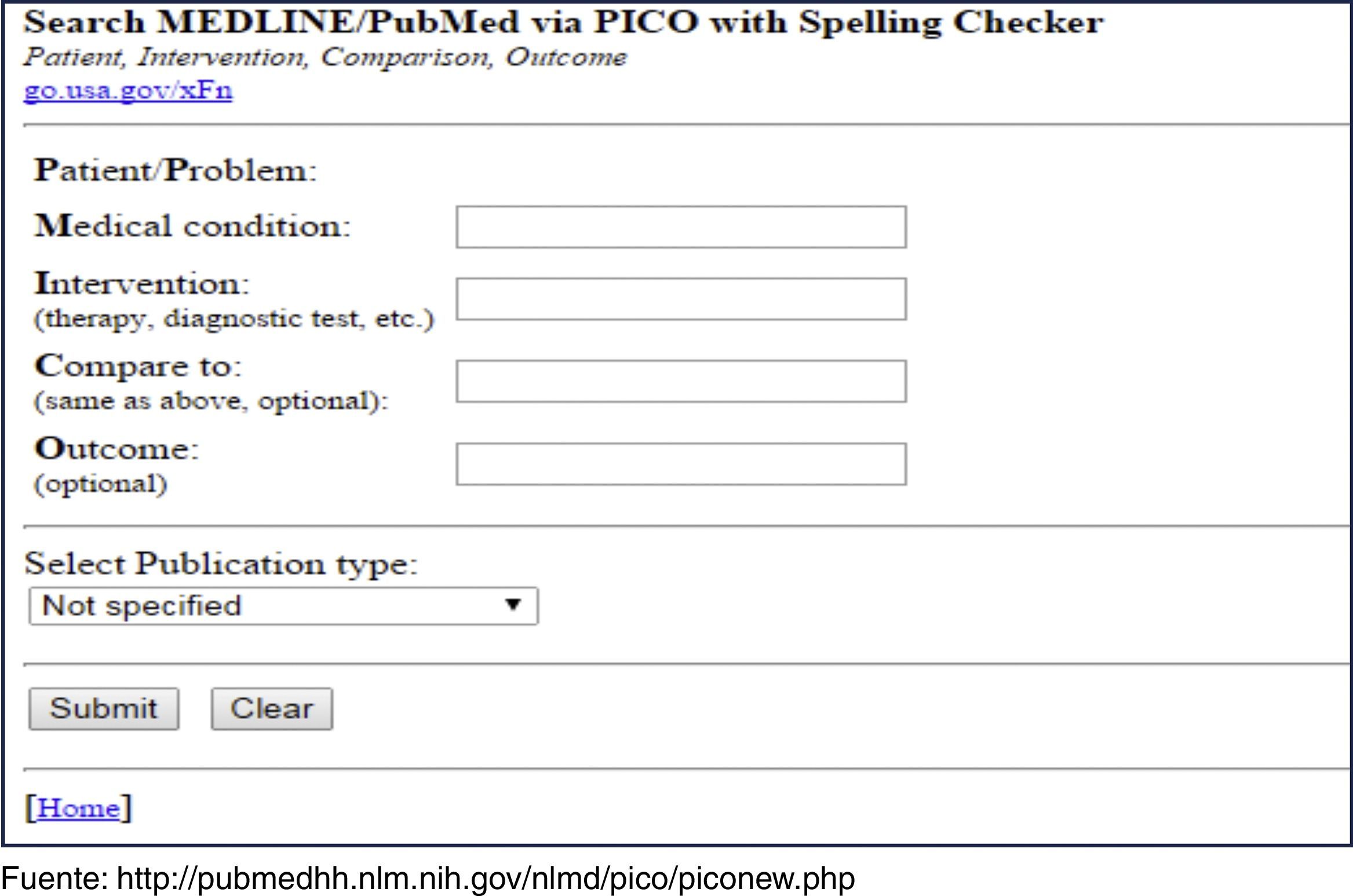Open the go.usa.gov/xFn link

tap(127, 91)
